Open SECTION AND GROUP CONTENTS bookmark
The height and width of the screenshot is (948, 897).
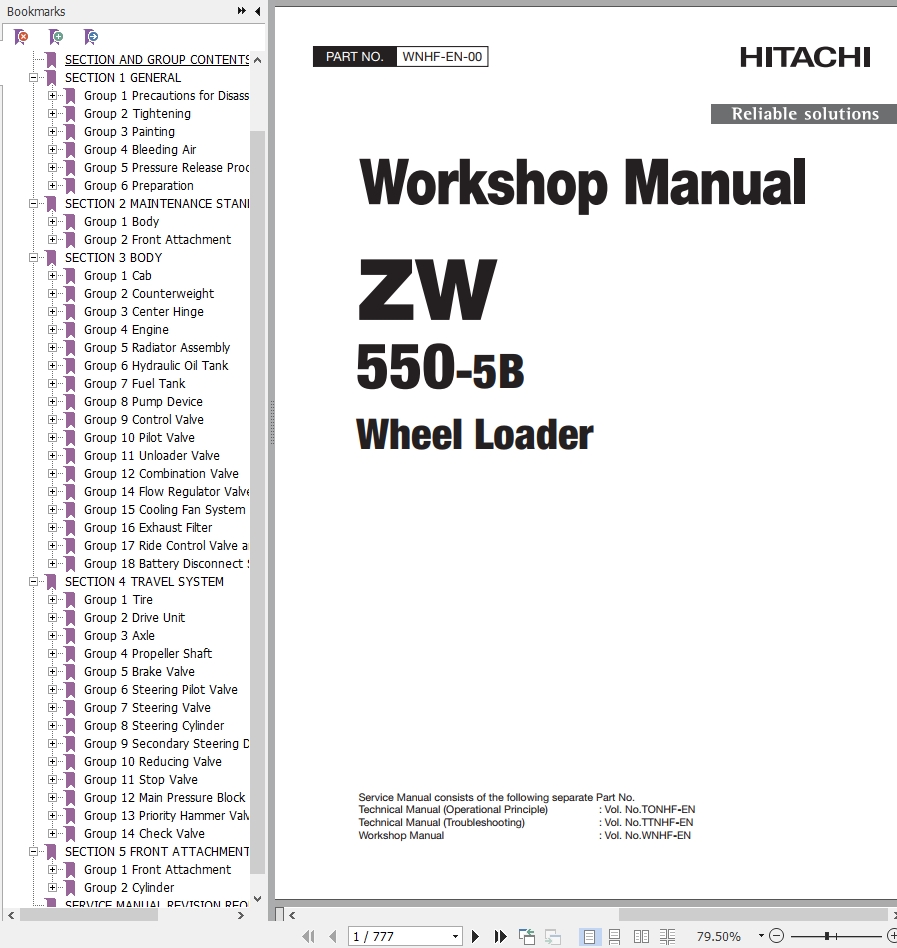pyautogui.click(x=157, y=60)
